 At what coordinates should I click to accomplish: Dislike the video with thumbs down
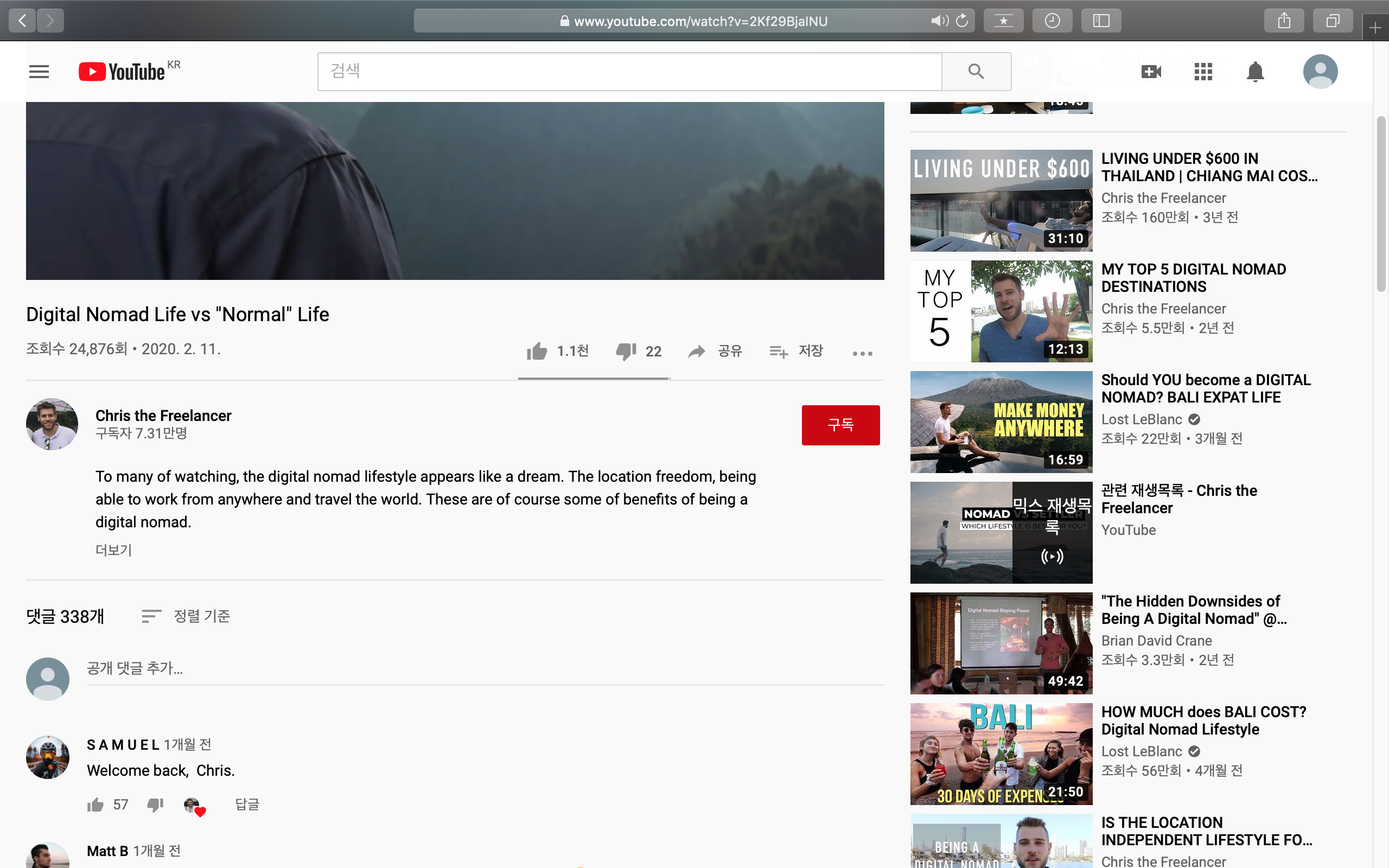(626, 351)
